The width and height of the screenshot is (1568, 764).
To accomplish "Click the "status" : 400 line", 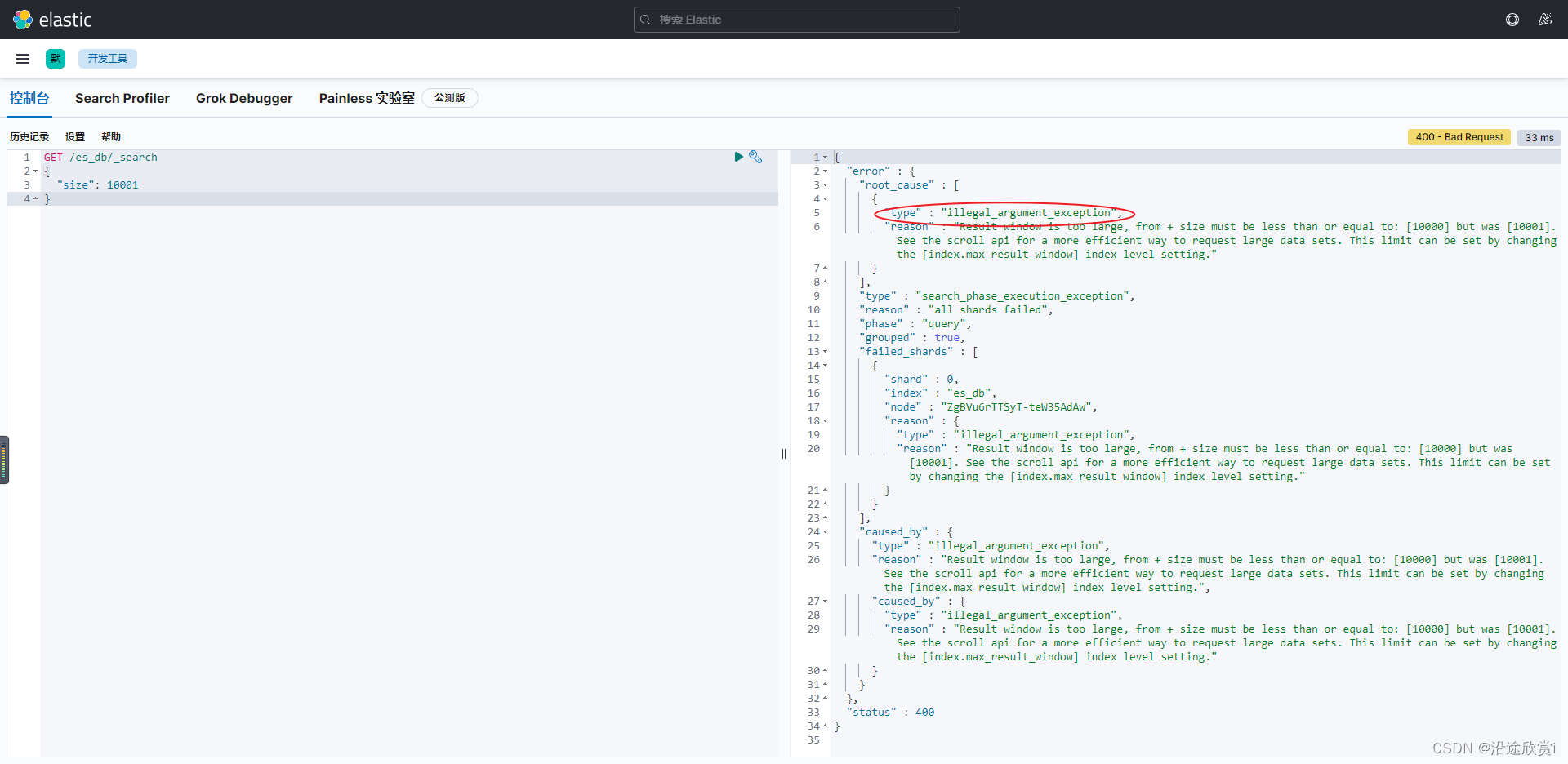I will tap(890, 713).
